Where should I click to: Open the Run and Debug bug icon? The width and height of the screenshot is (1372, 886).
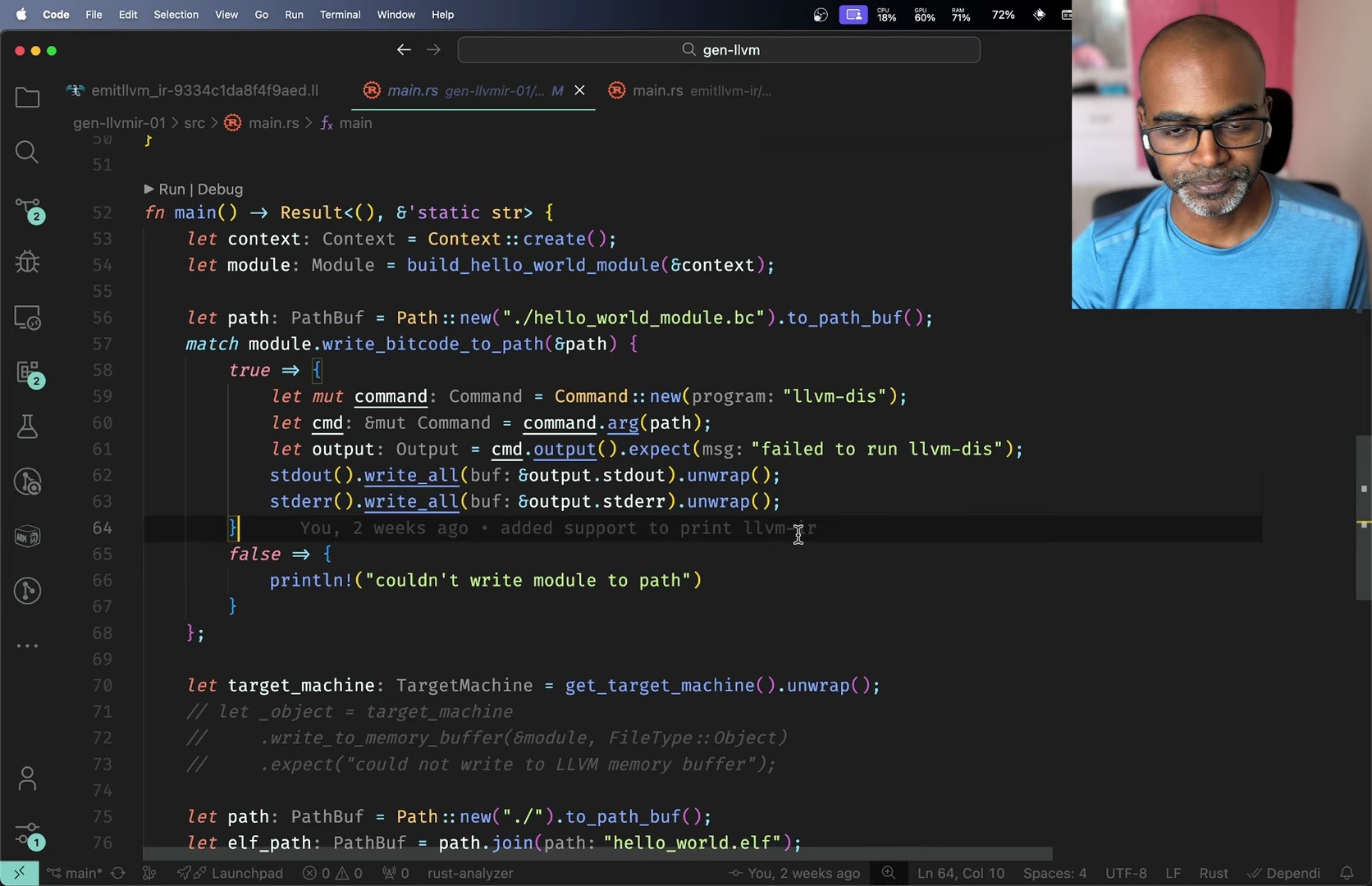(x=27, y=262)
